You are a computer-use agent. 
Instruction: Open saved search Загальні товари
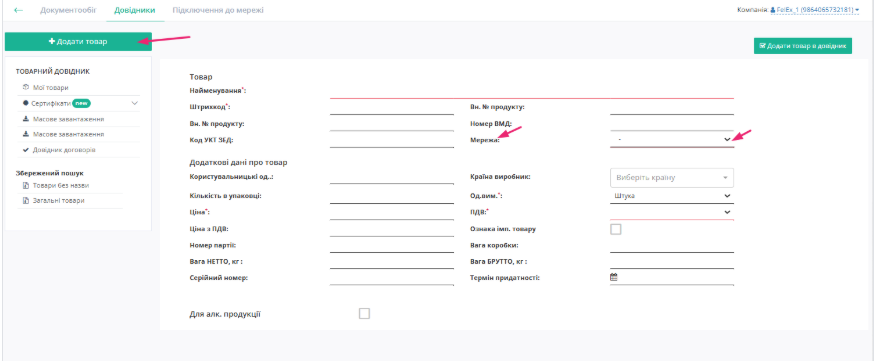[x=58, y=200]
